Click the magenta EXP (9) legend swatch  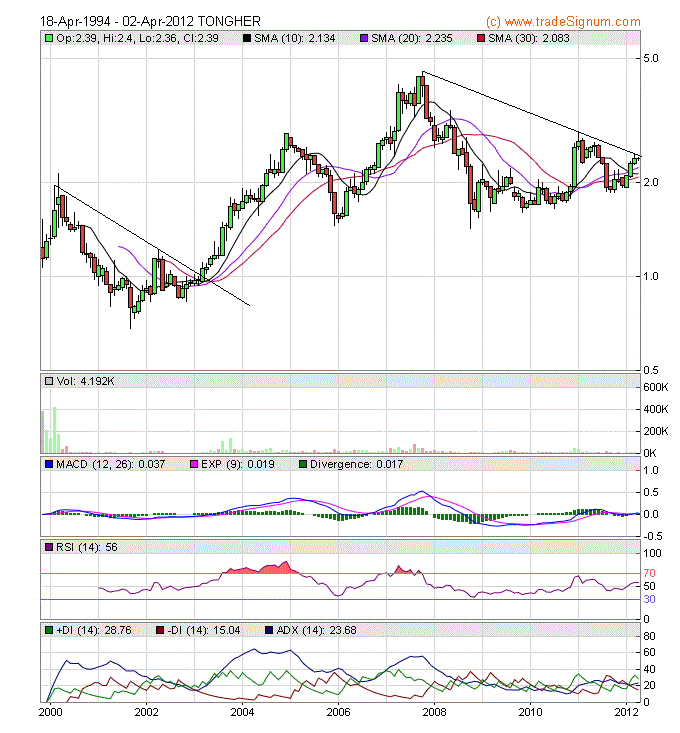pos(194,464)
